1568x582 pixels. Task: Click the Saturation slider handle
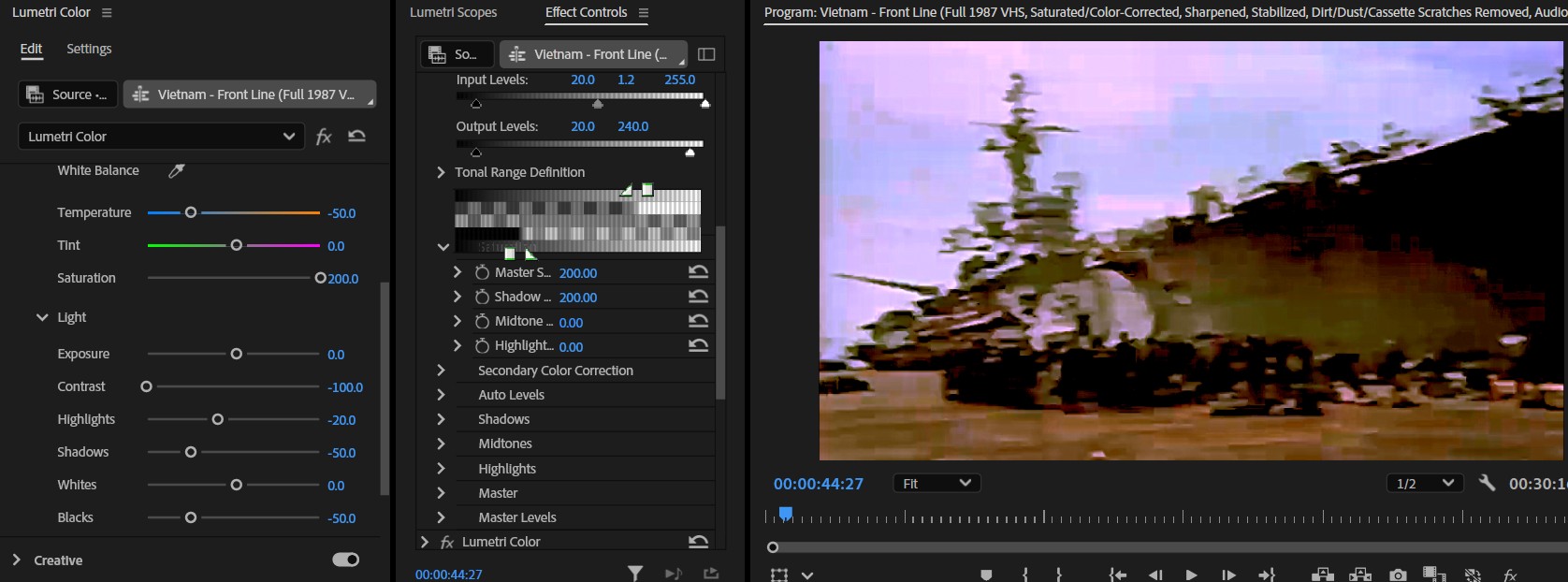[320, 278]
